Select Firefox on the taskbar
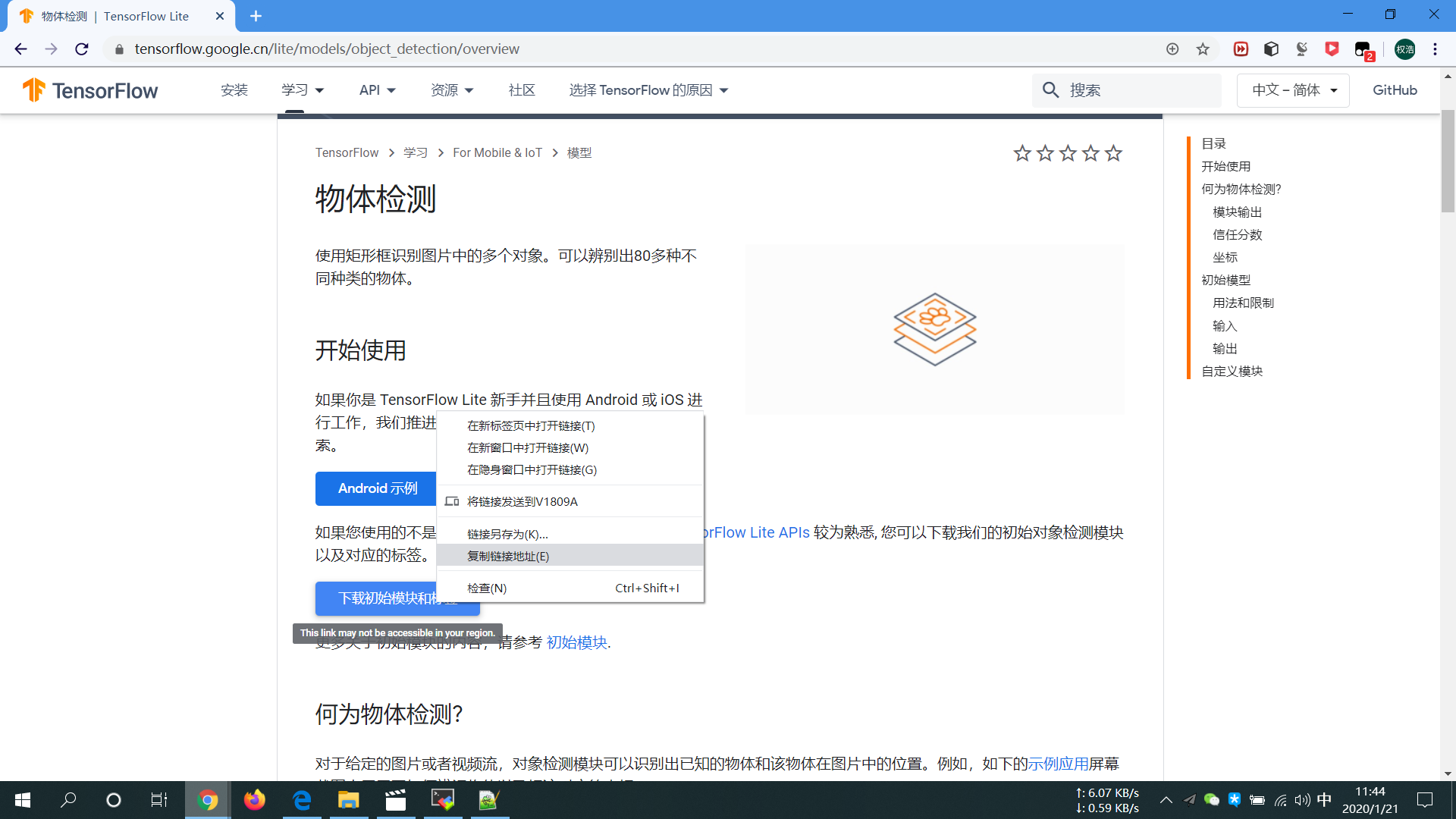Viewport: 1456px width, 819px height. click(x=254, y=800)
